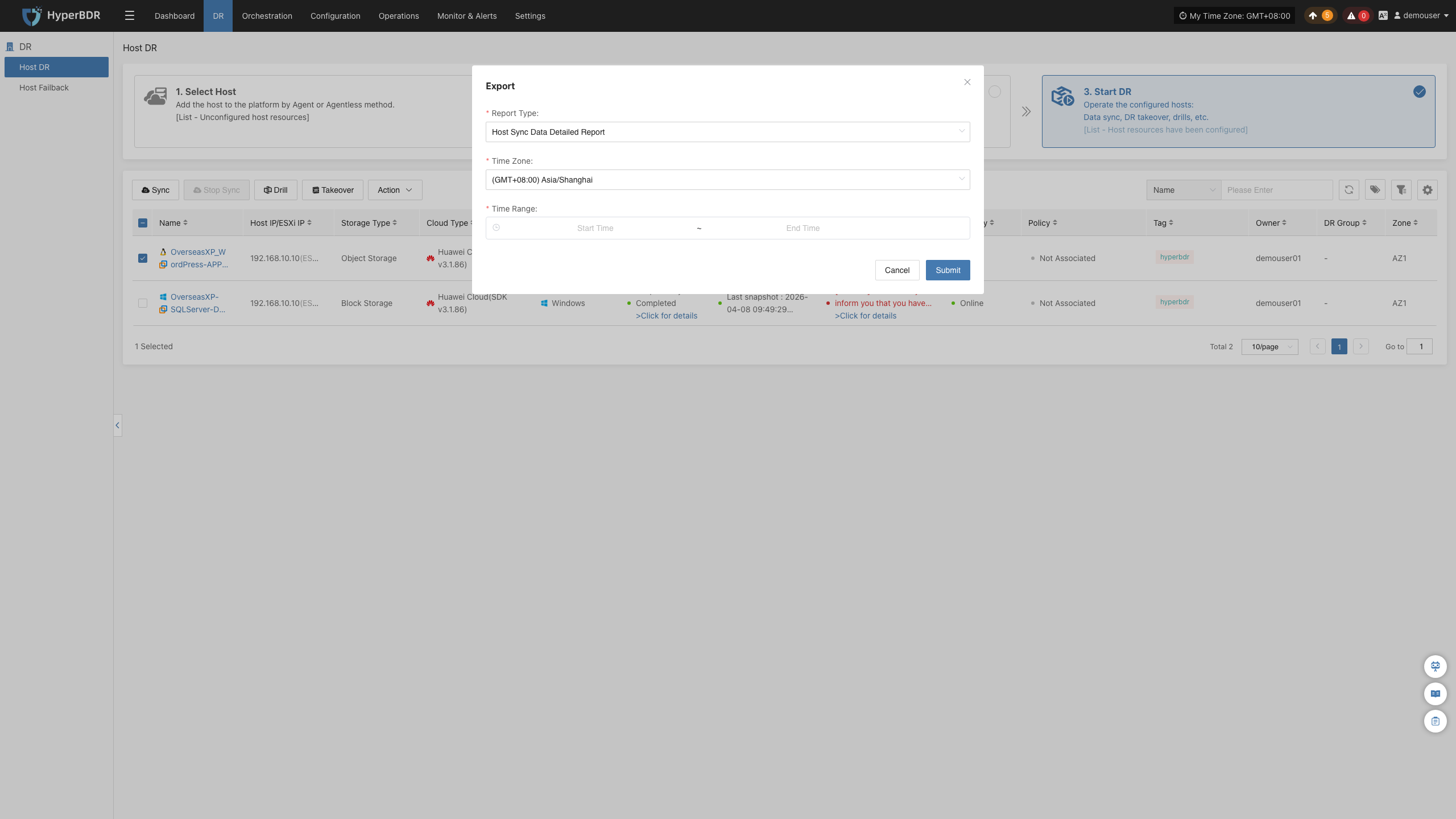Collapse the left sidebar arrow

118,425
